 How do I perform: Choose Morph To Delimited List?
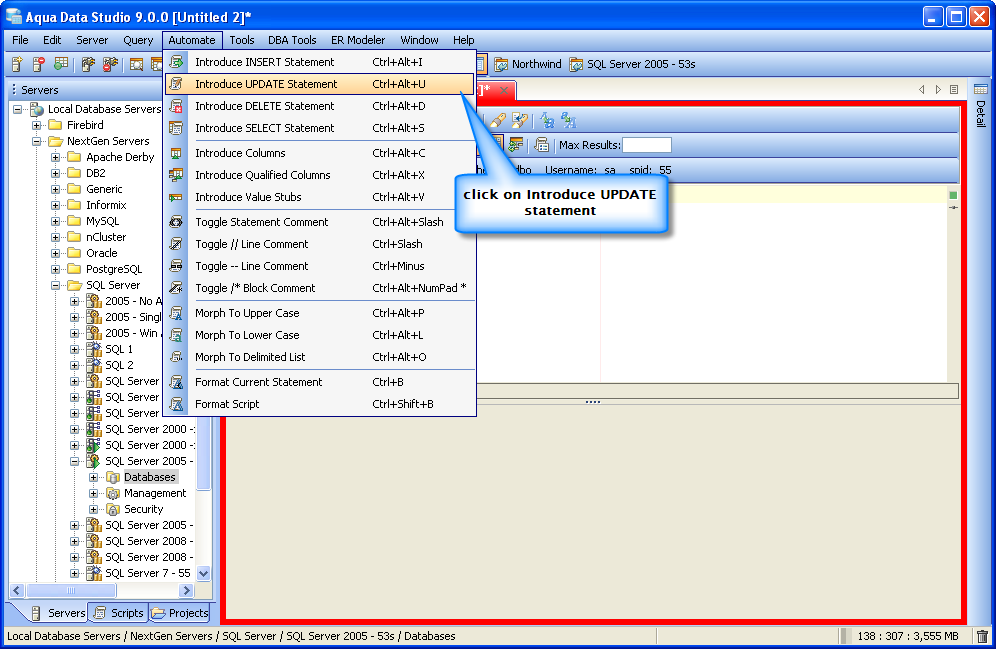click(x=320, y=357)
